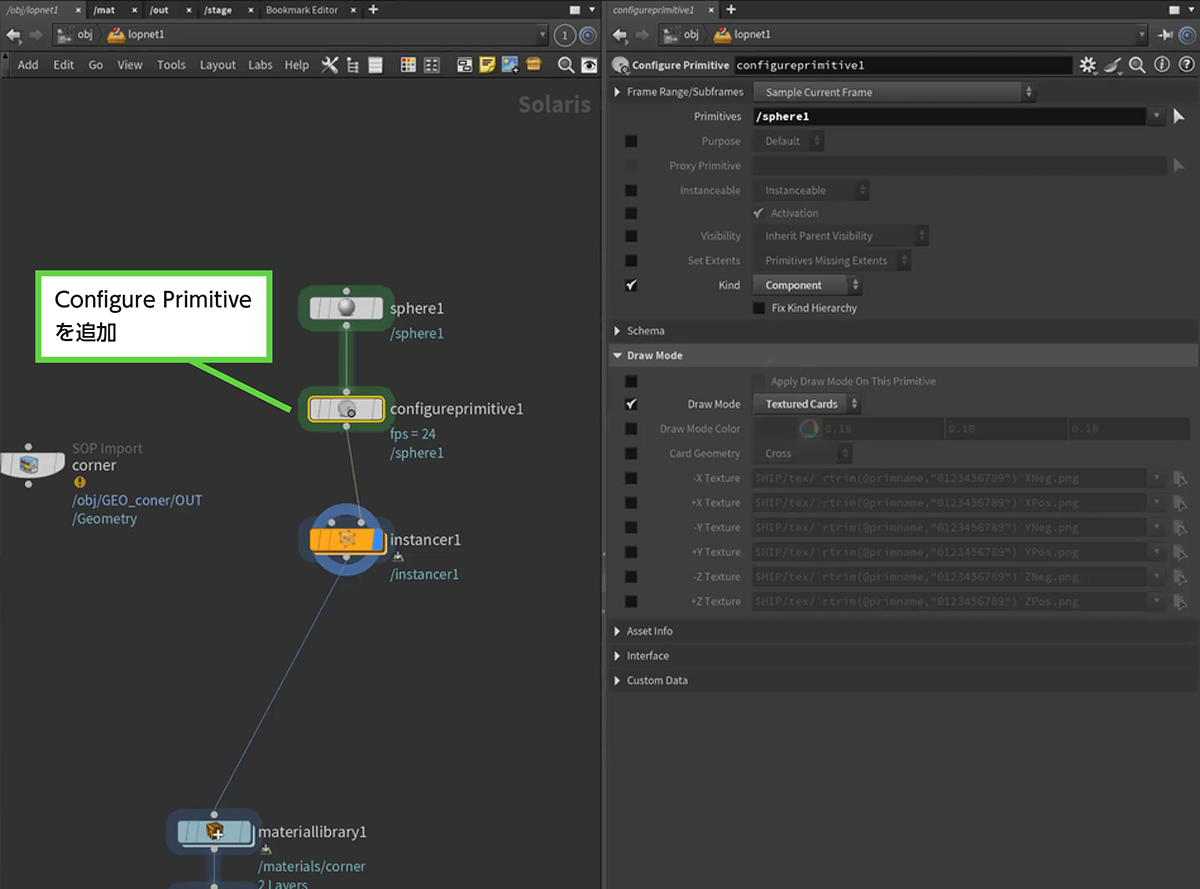The width and height of the screenshot is (1200, 889).
Task: Enable the Fix Kind Hierarchy checkbox
Action: click(759, 308)
